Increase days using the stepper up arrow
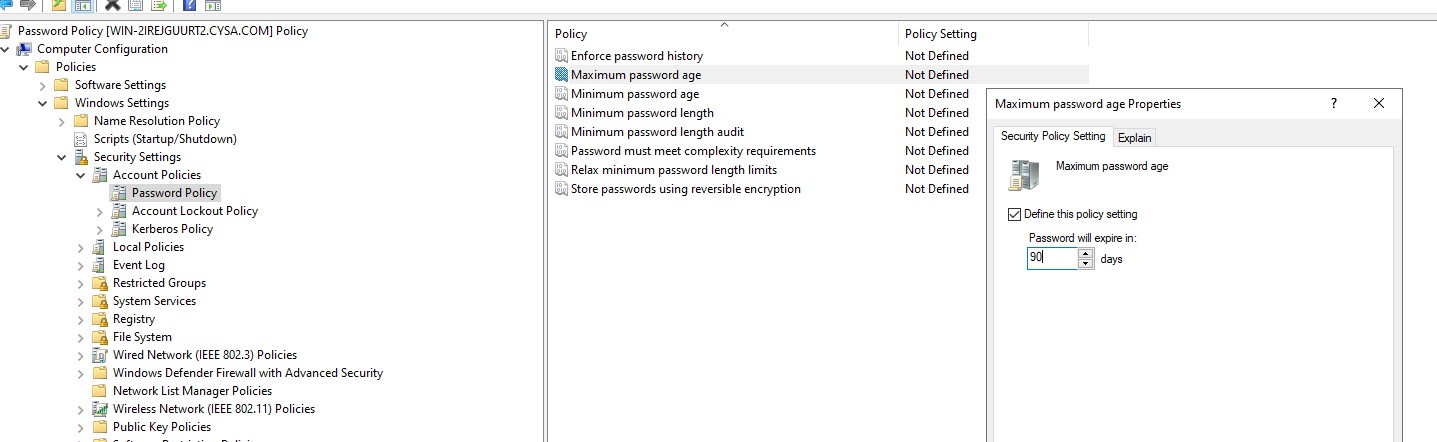The width and height of the screenshot is (1437, 442). click(1086, 253)
